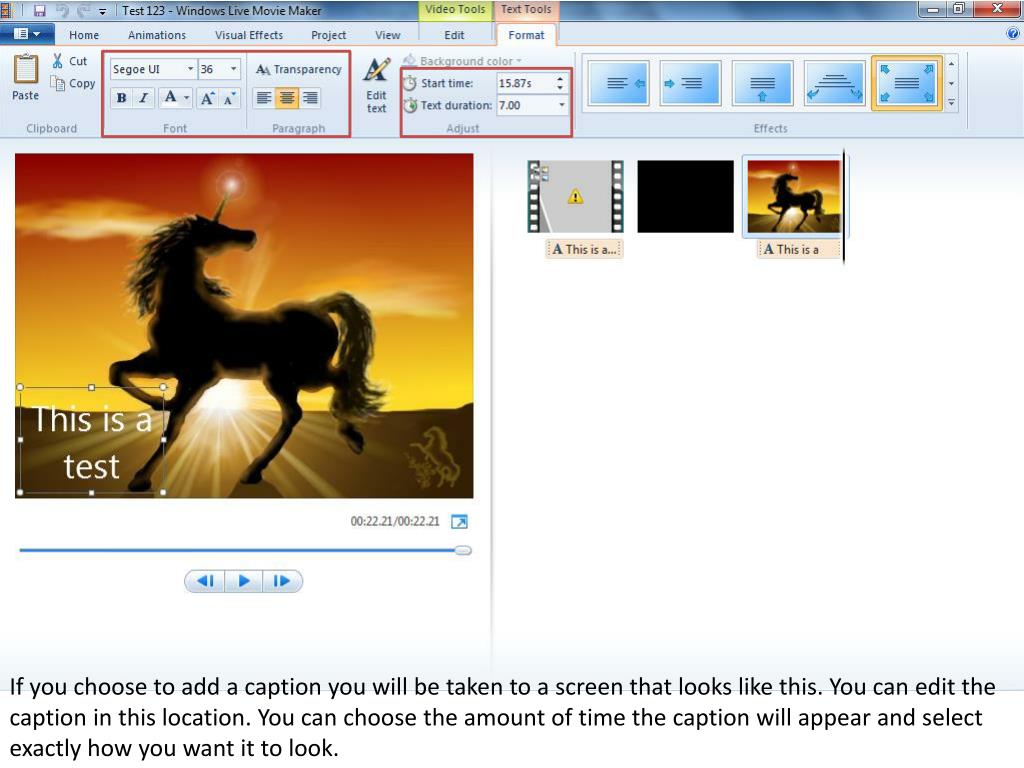
Task: Open the font color dropdown arrow
Action: (x=187, y=98)
